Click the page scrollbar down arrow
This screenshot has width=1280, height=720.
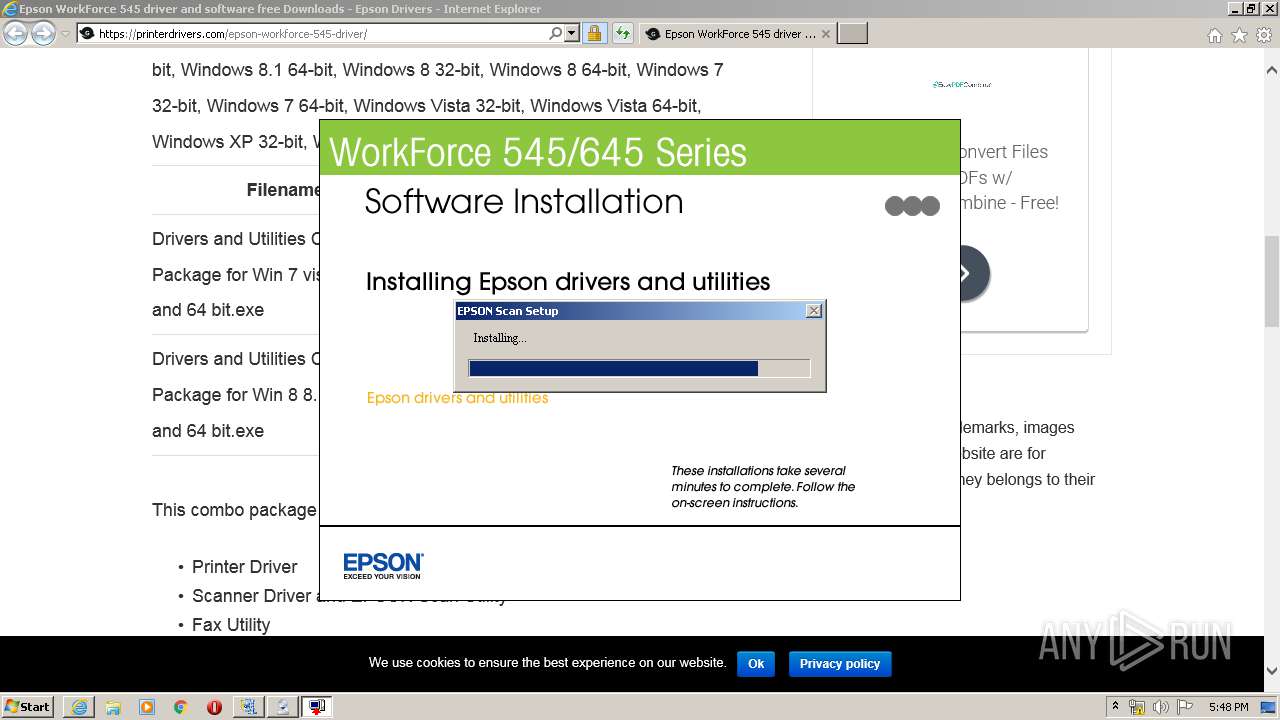1272,672
